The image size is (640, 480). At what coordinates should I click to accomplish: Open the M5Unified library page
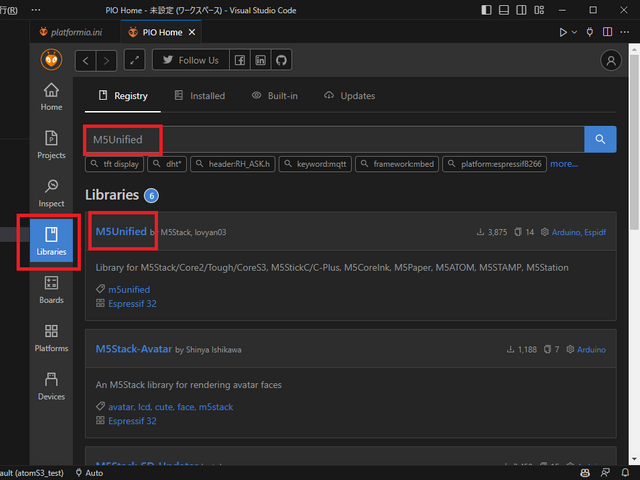pyautogui.click(x=121, y=231)
